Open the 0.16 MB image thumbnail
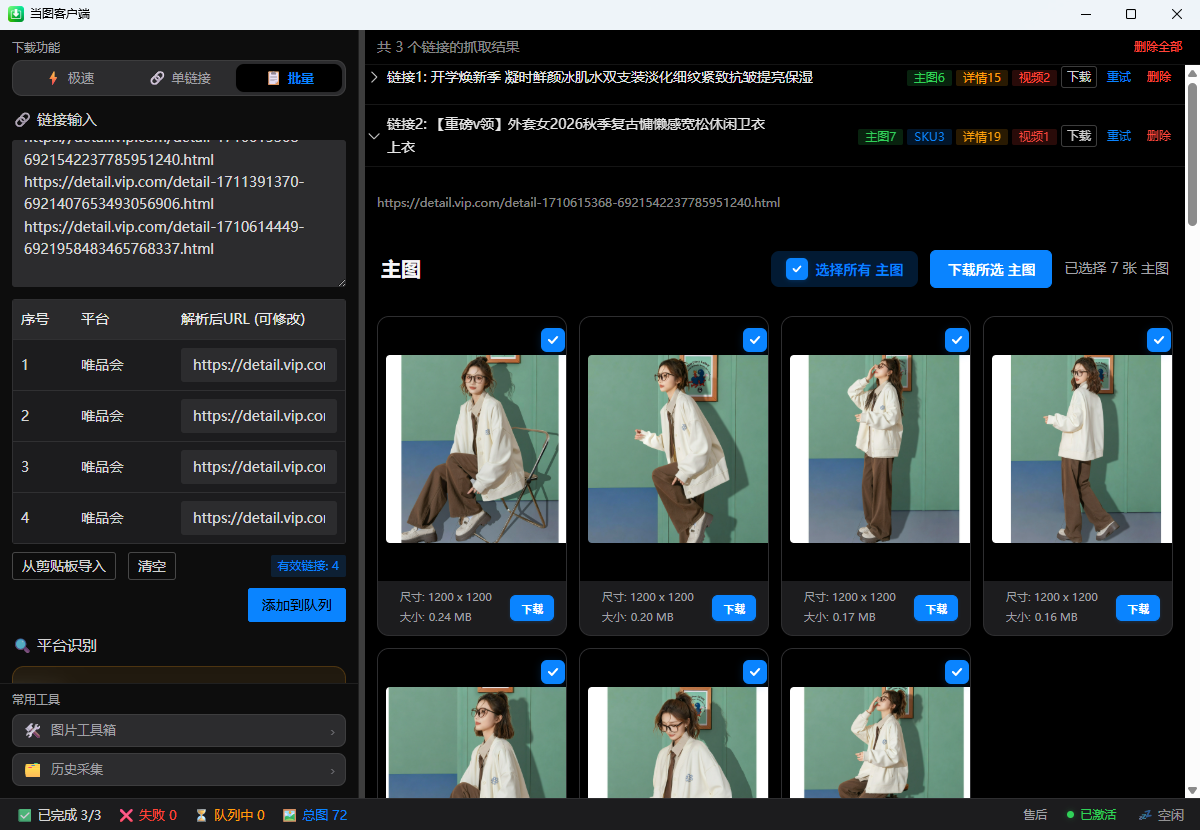The image size is (1200, 830). pos(1082,449)
